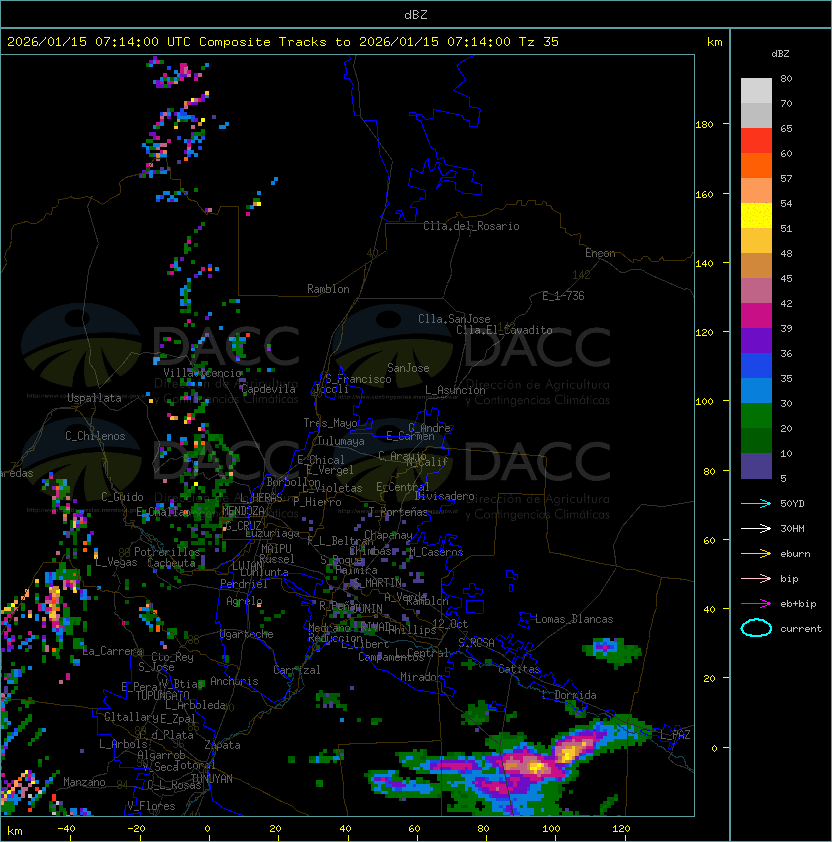Click the Tres_Mayo map label
The width and height of the screenshot is (832, 842).
(x=330, y=423)
